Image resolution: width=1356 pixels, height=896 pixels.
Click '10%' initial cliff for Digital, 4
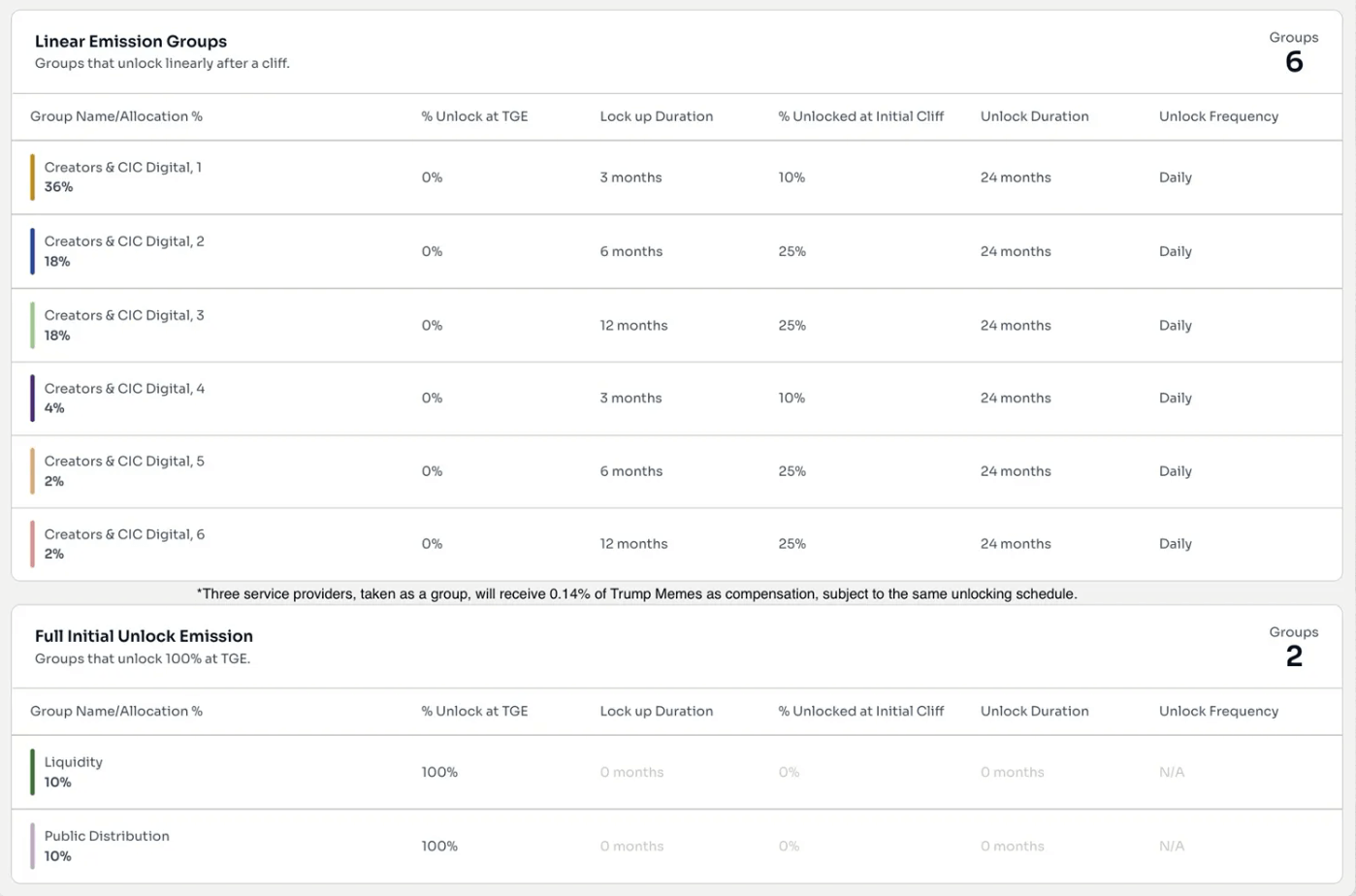point(791,398)
